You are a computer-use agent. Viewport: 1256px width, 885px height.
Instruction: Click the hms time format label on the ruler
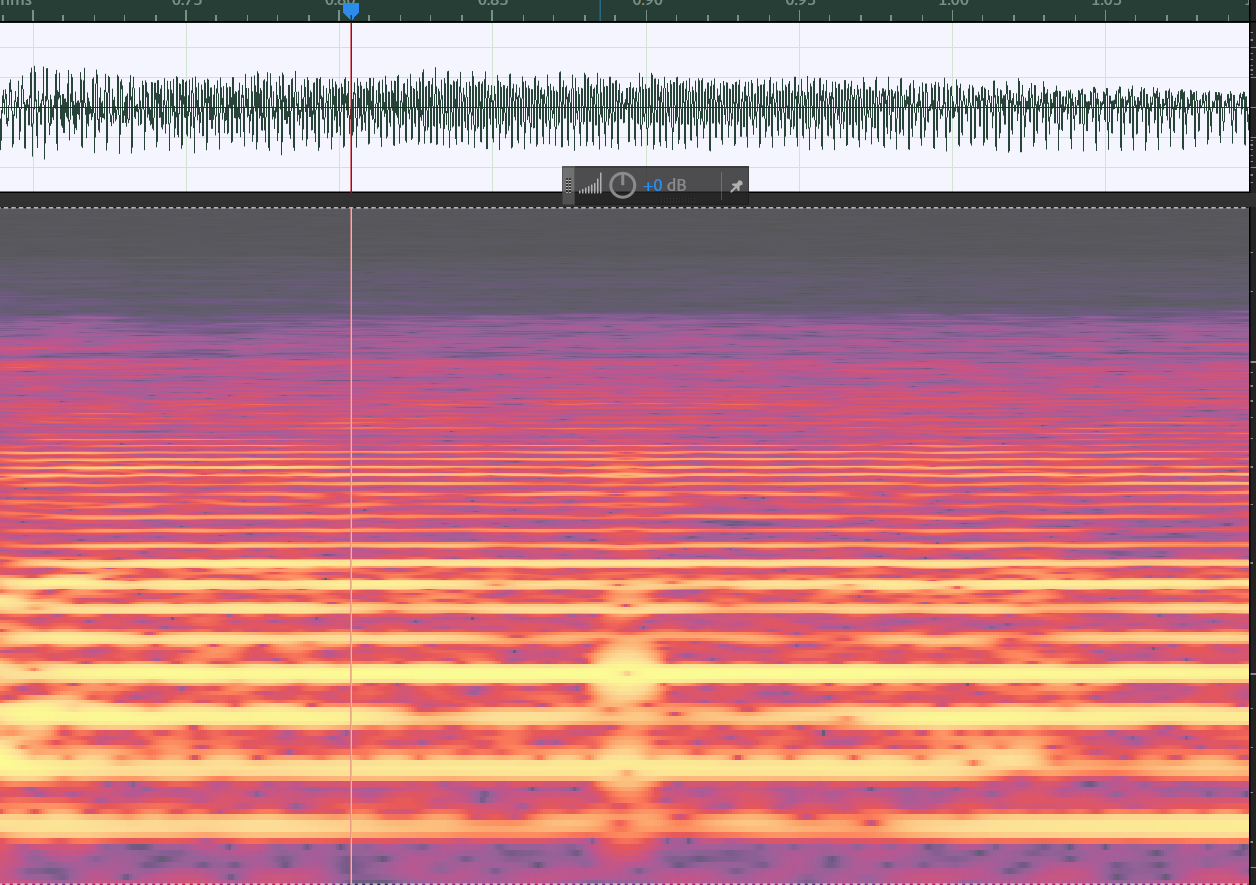coord(16,4)
